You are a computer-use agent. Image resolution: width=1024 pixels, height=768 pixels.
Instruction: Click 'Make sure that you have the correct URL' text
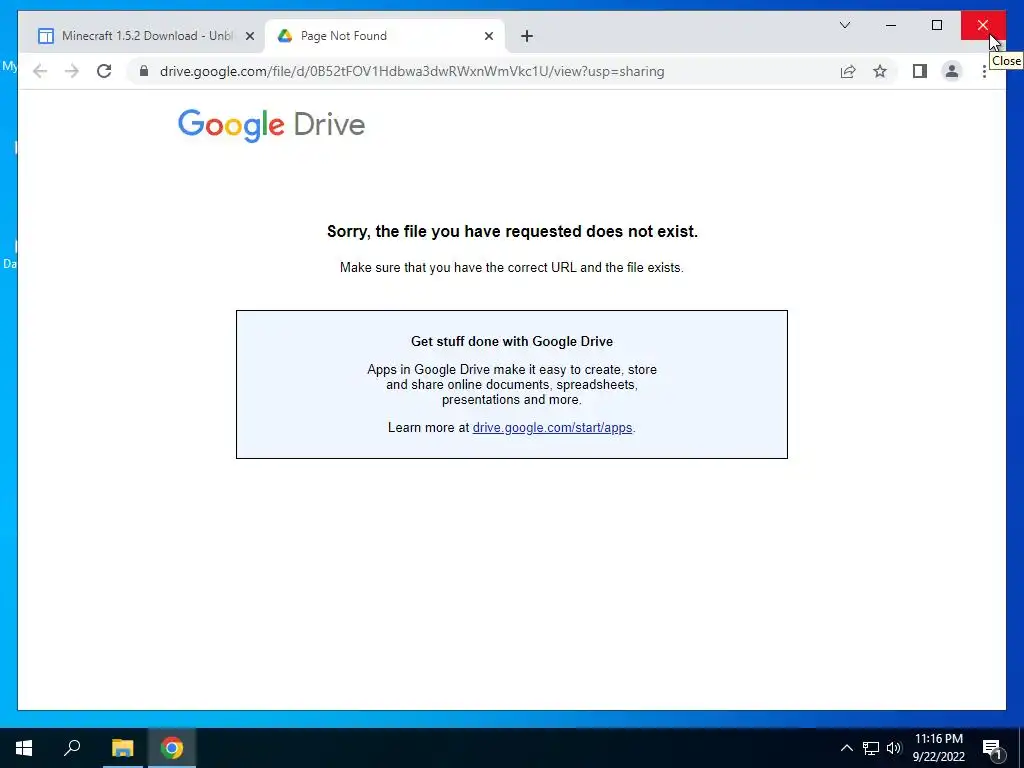tap(511, 268)
